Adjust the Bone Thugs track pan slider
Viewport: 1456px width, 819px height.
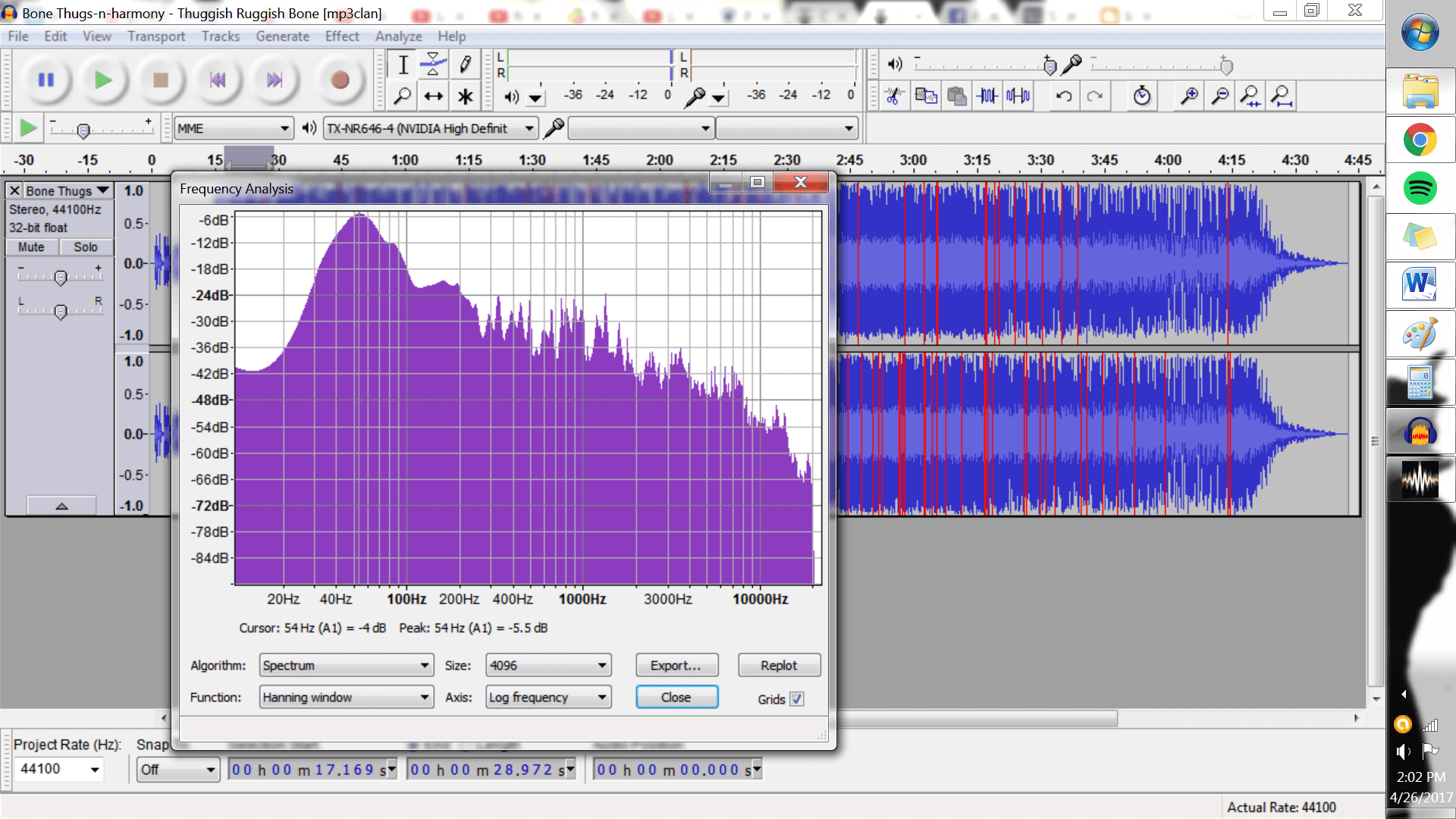[61, 312]
